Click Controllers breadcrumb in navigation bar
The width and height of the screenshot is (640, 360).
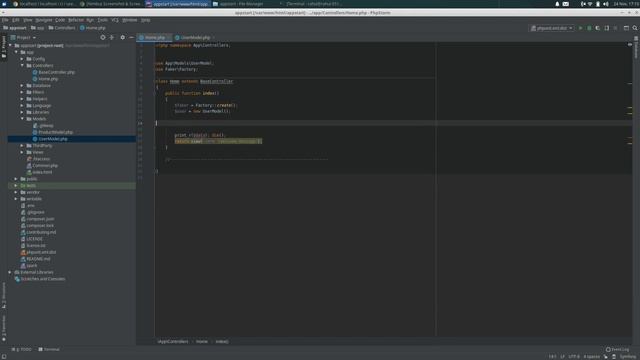click(62, 28)
